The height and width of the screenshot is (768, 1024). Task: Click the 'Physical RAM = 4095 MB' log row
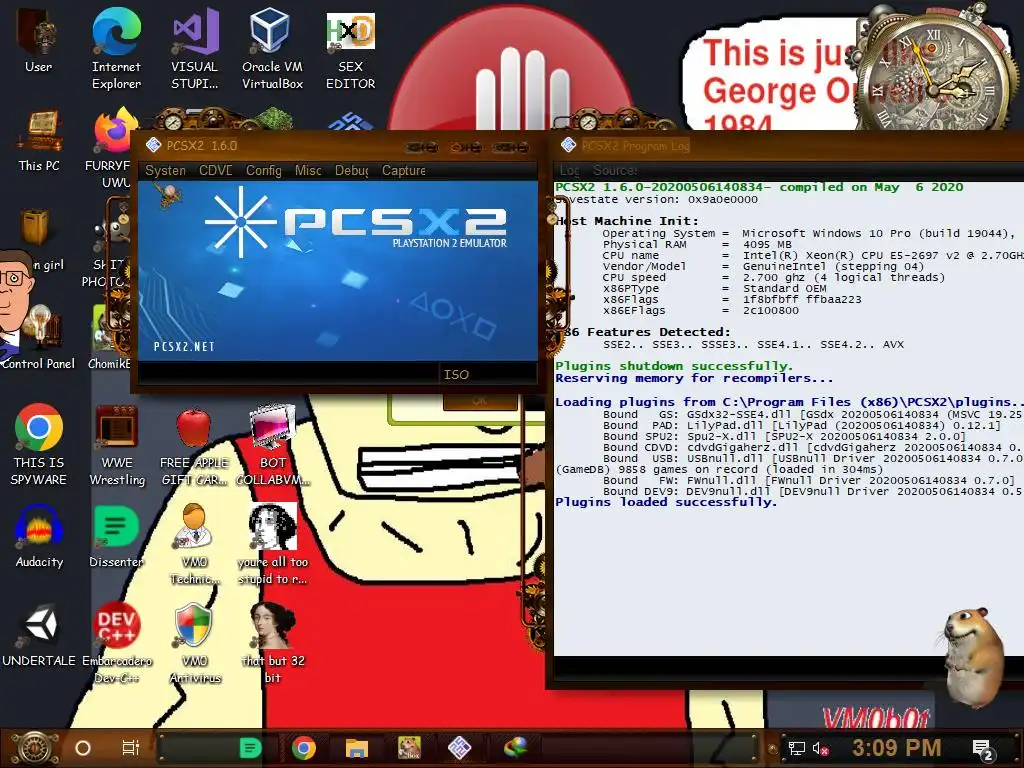697,244
